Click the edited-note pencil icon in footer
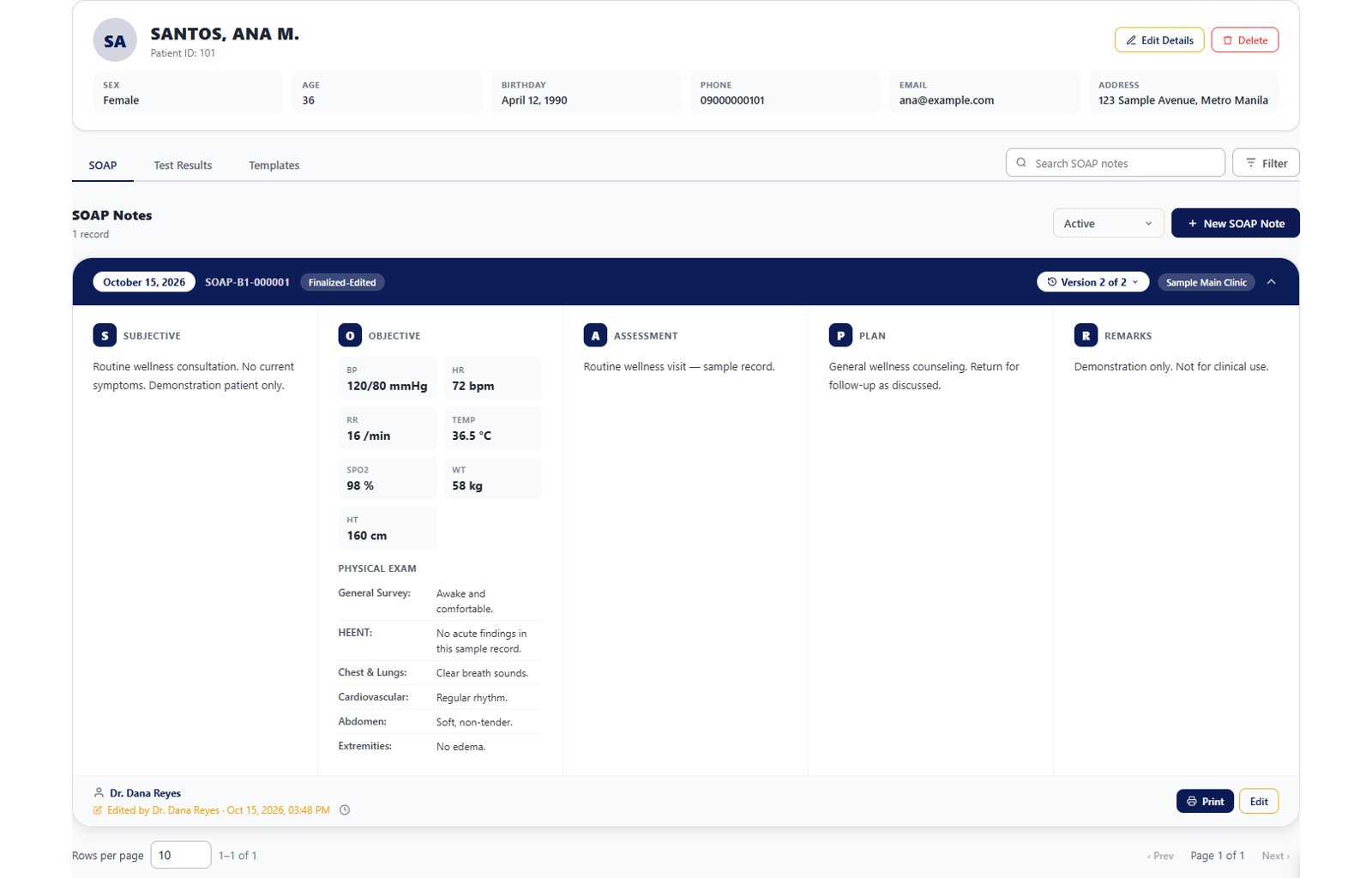Image resolution: width=1372 pixels, height=878 pixels. 98,810
